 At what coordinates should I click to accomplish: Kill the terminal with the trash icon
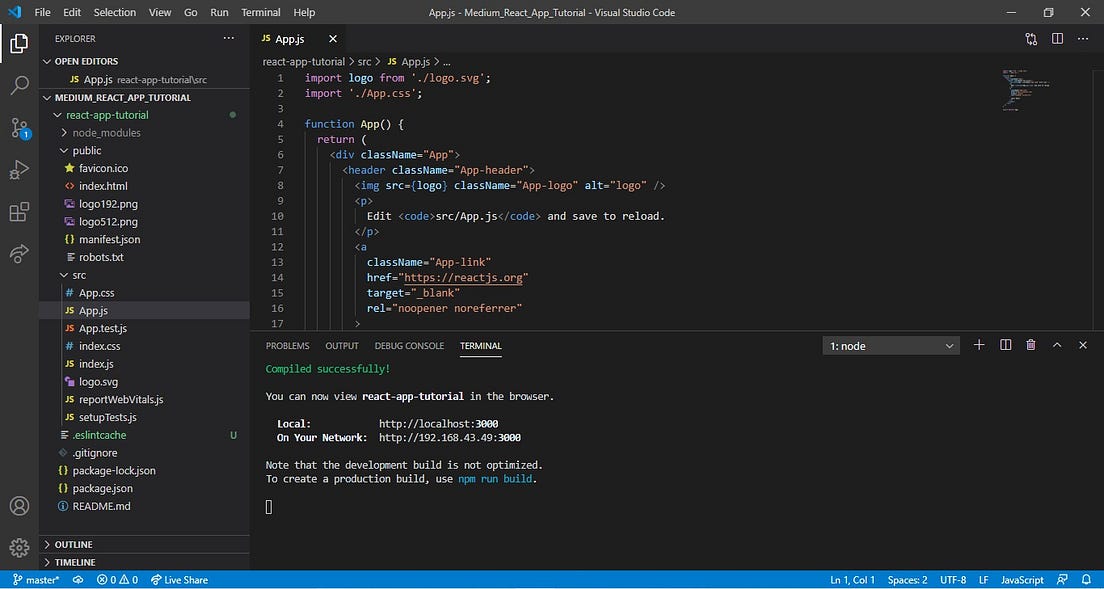coord(1030,345)
